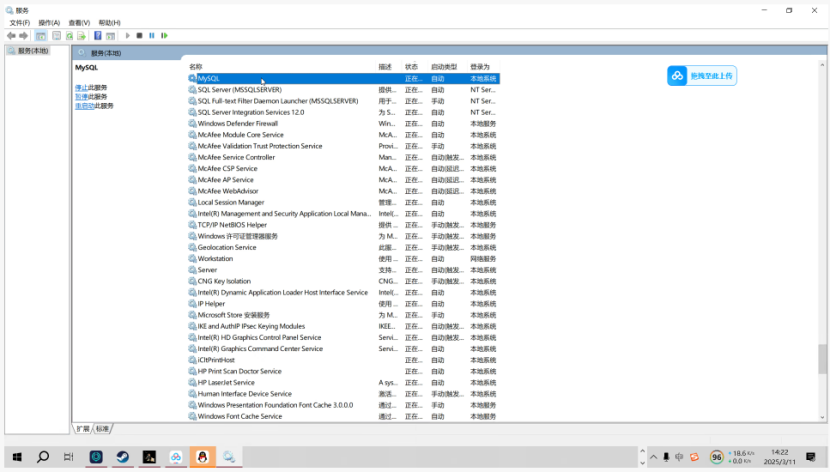The image size is (830, 472).
Task: Switch to the 标准 tab
Action: click(103, 429)
